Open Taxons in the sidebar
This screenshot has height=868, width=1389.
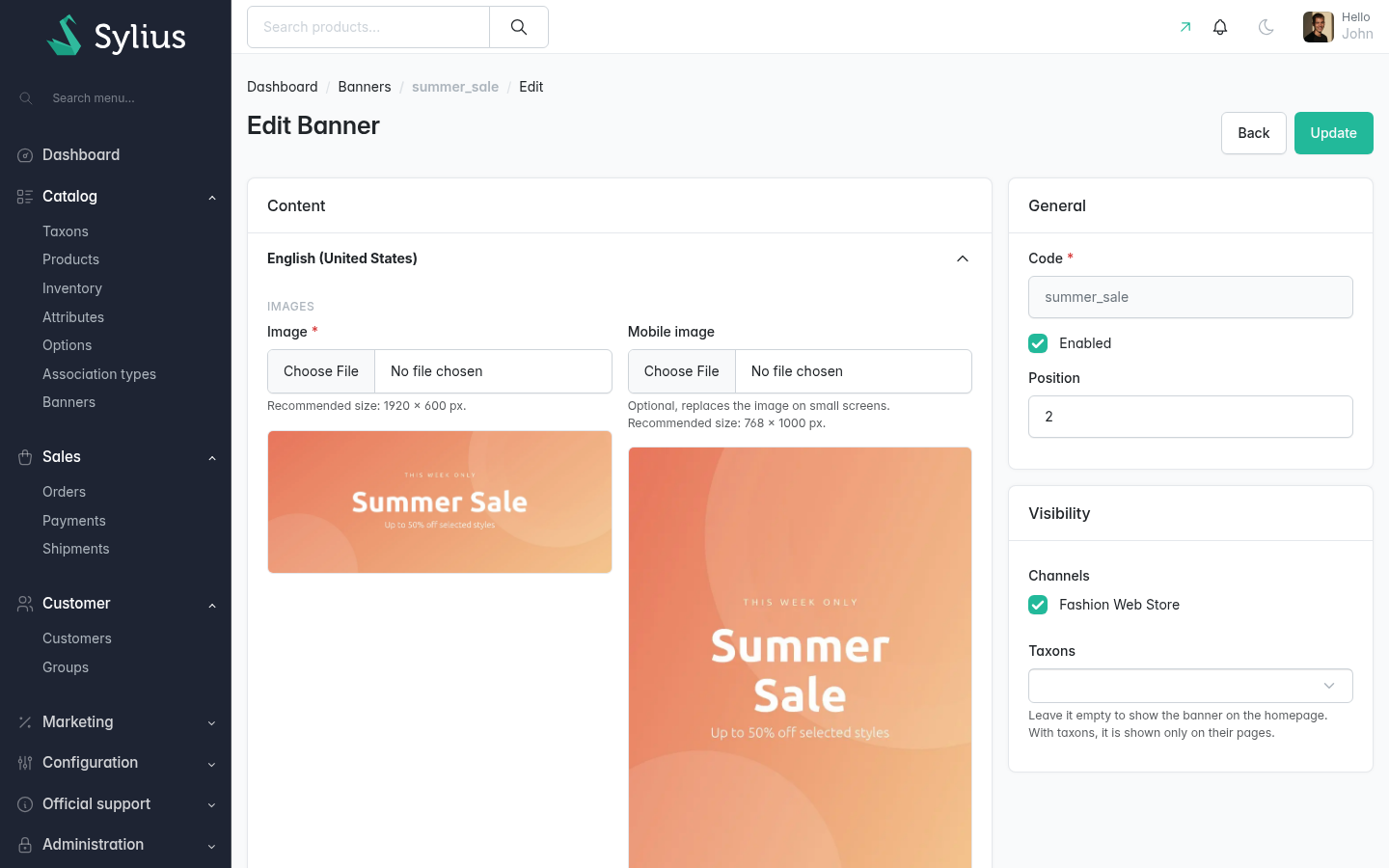pos(66,231)
